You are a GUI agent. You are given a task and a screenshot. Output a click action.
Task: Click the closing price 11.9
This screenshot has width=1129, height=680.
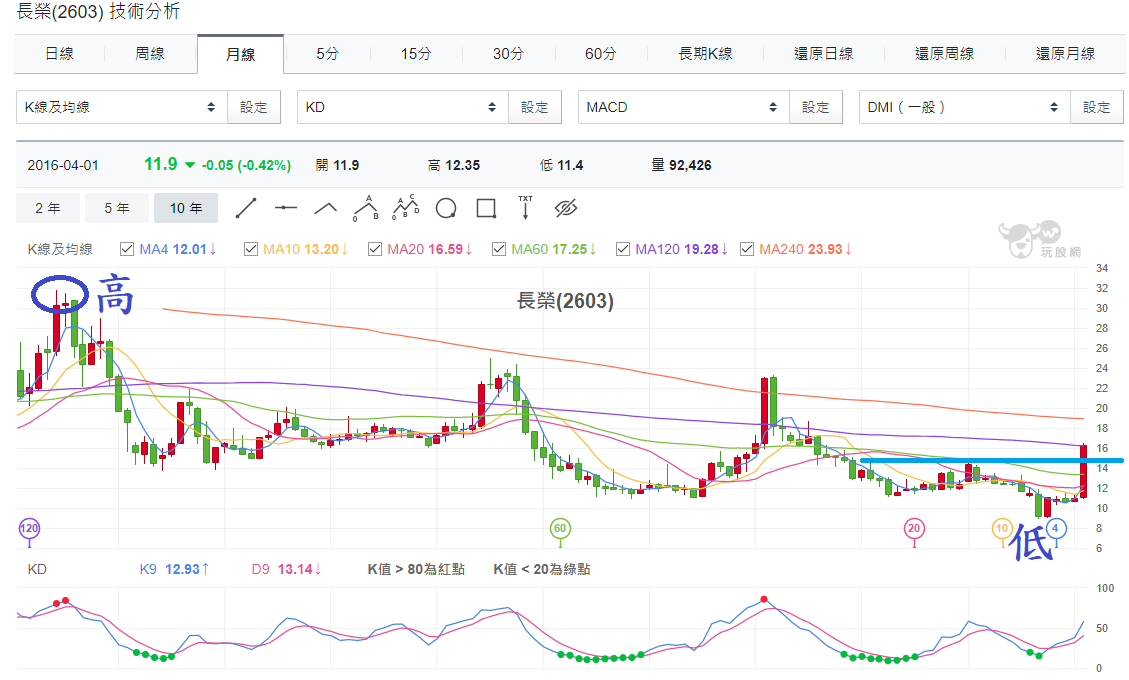[x=161, y=164]
